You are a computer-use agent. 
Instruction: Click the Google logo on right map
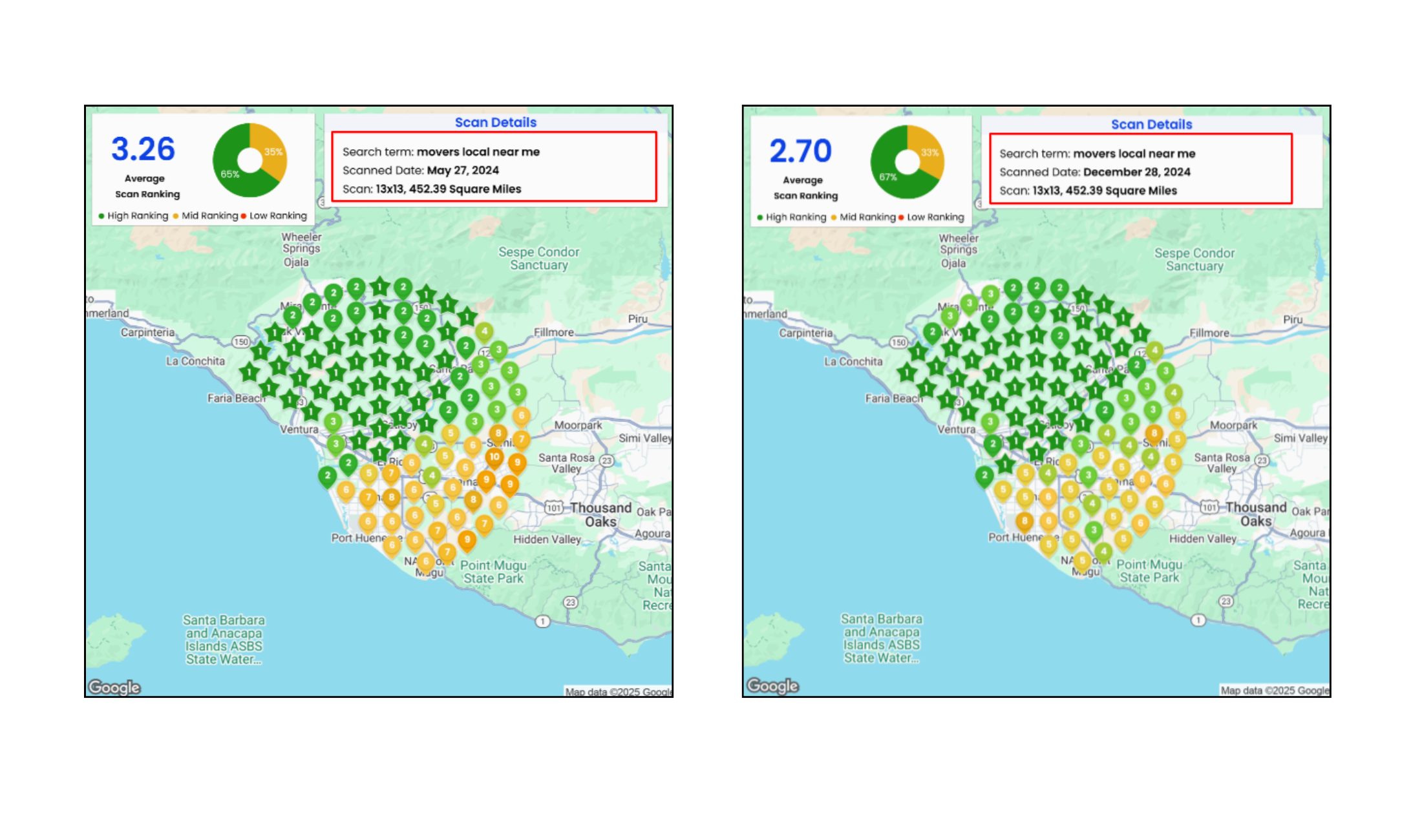772,686
